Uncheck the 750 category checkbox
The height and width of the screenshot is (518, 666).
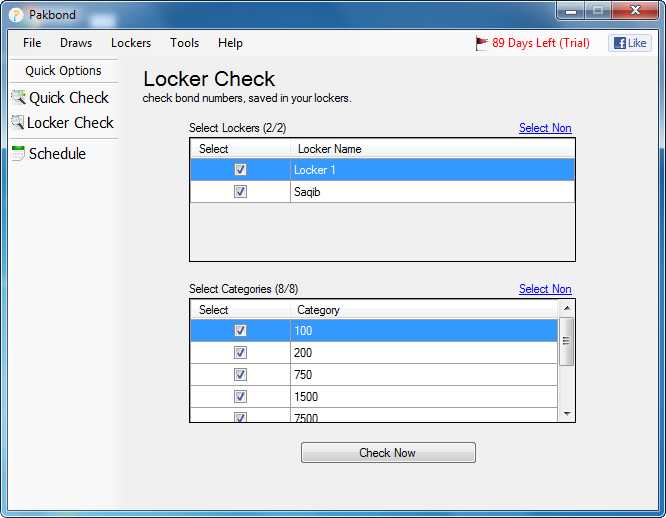point(240,375)
